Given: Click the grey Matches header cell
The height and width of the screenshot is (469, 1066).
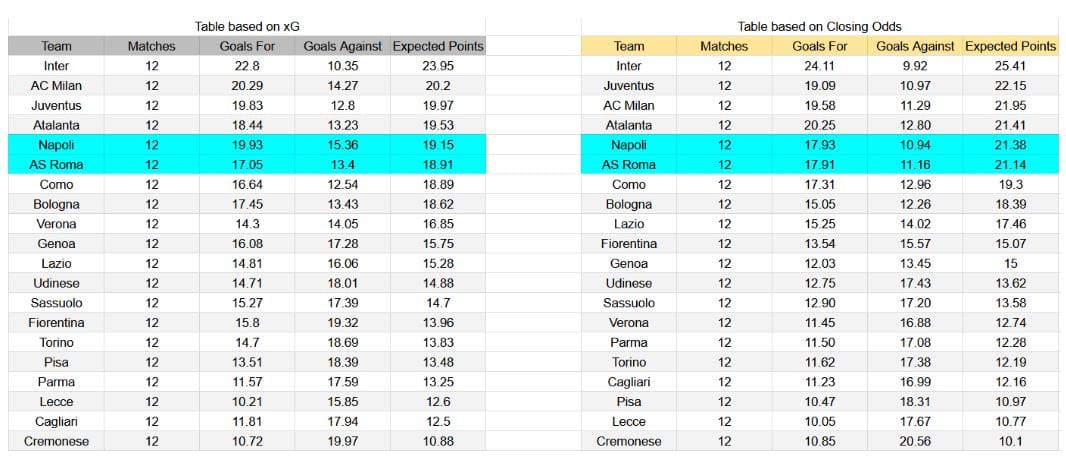Looking at the screenshot, I should pos(152,46).
